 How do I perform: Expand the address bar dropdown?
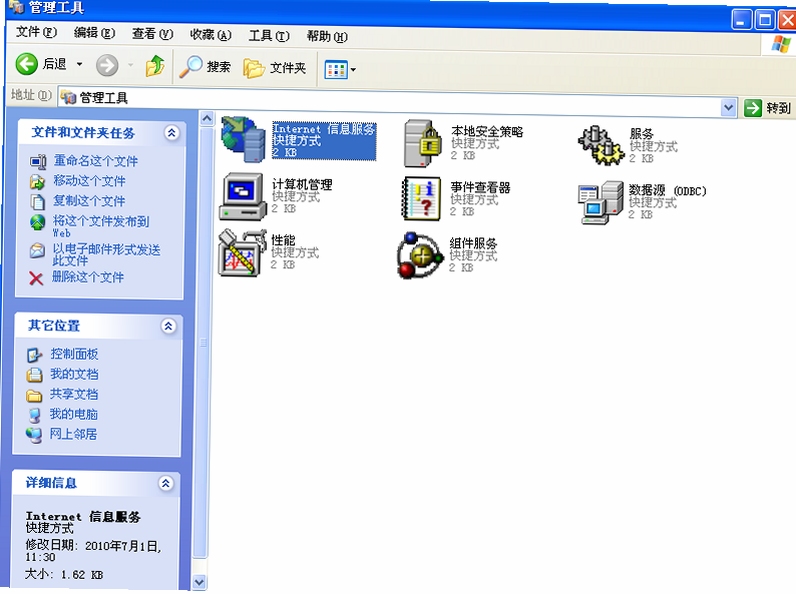(728, 107)
